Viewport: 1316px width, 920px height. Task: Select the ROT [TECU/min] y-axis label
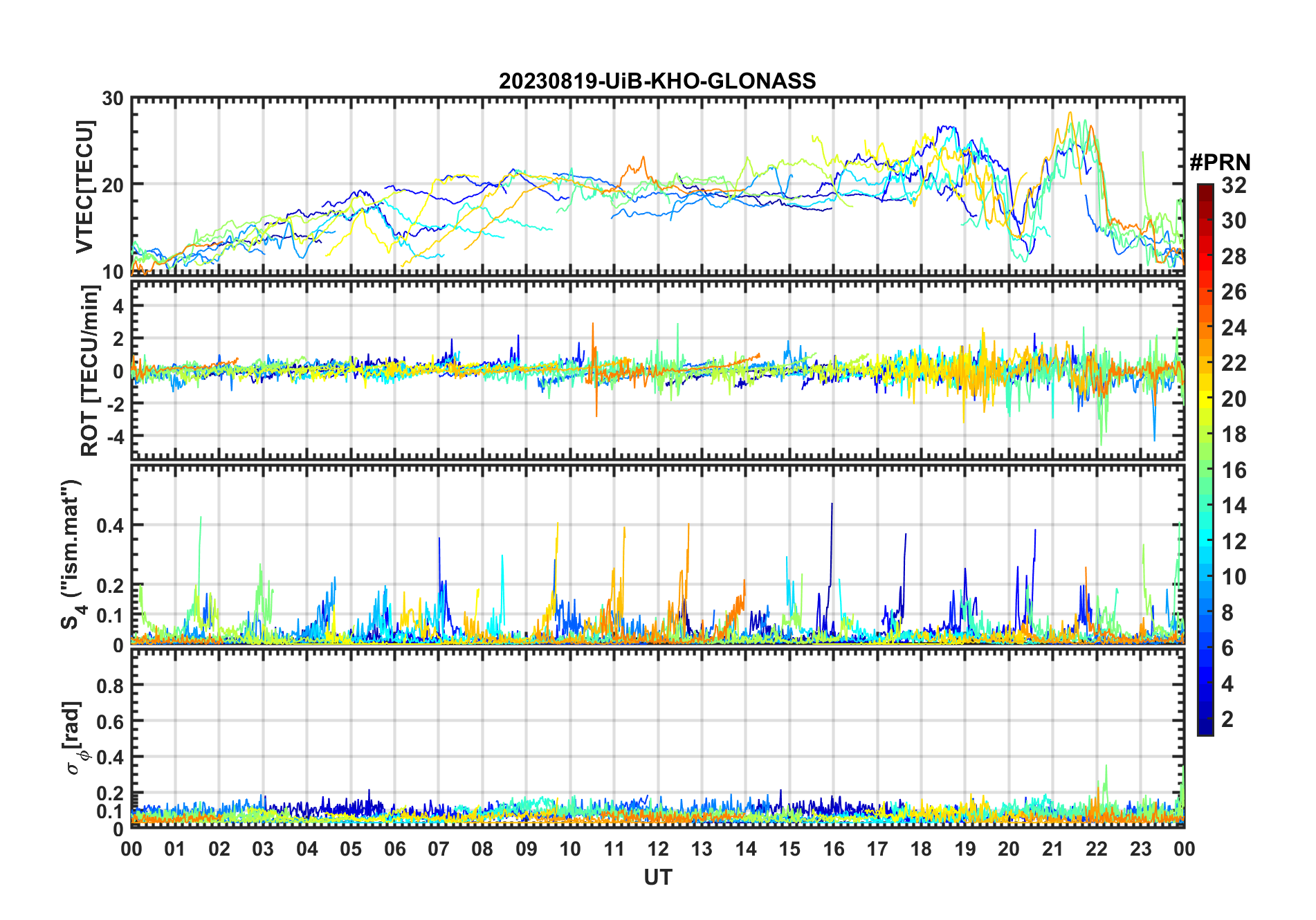click(90, 371)
